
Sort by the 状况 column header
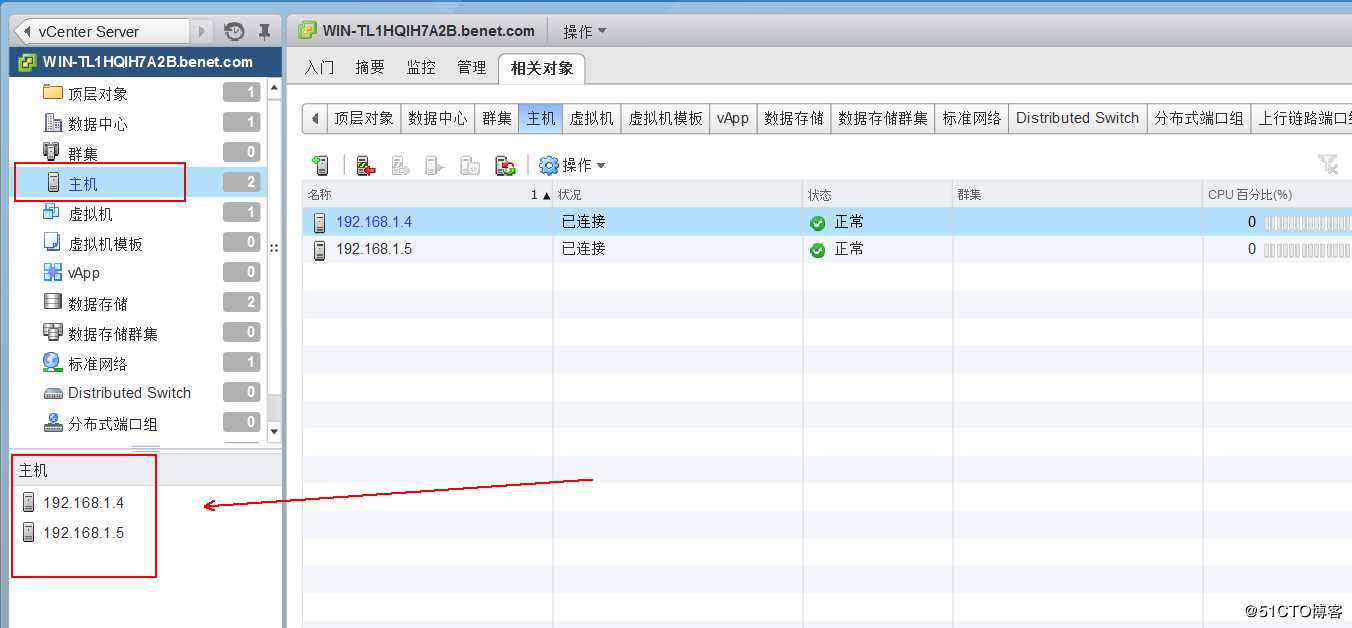pos(678,194)
